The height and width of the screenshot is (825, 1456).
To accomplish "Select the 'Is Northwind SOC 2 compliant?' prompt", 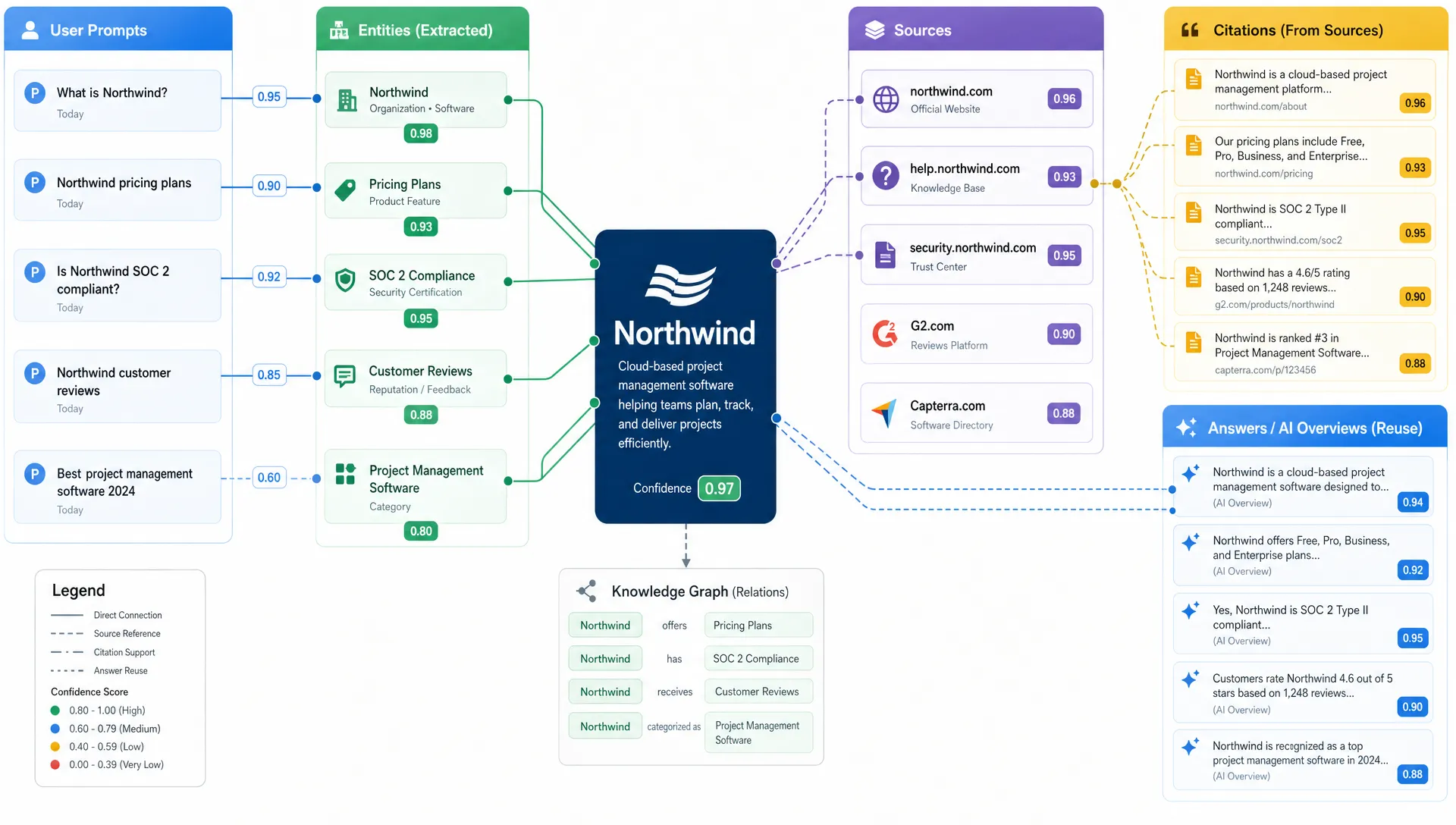I will 118,286.
